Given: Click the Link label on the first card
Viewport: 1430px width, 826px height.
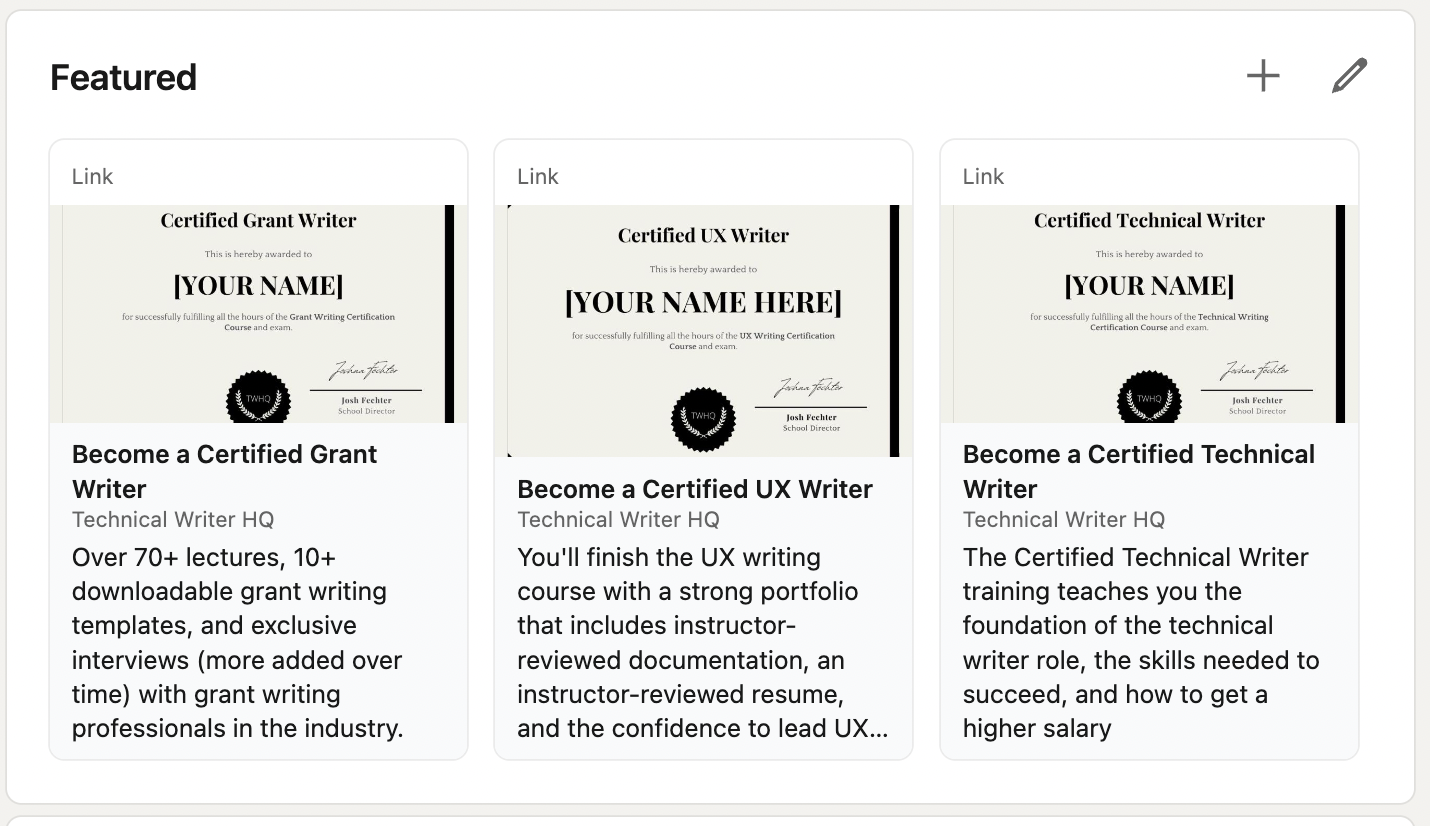Looking at the screenshot, I should (x=92, y=176).
